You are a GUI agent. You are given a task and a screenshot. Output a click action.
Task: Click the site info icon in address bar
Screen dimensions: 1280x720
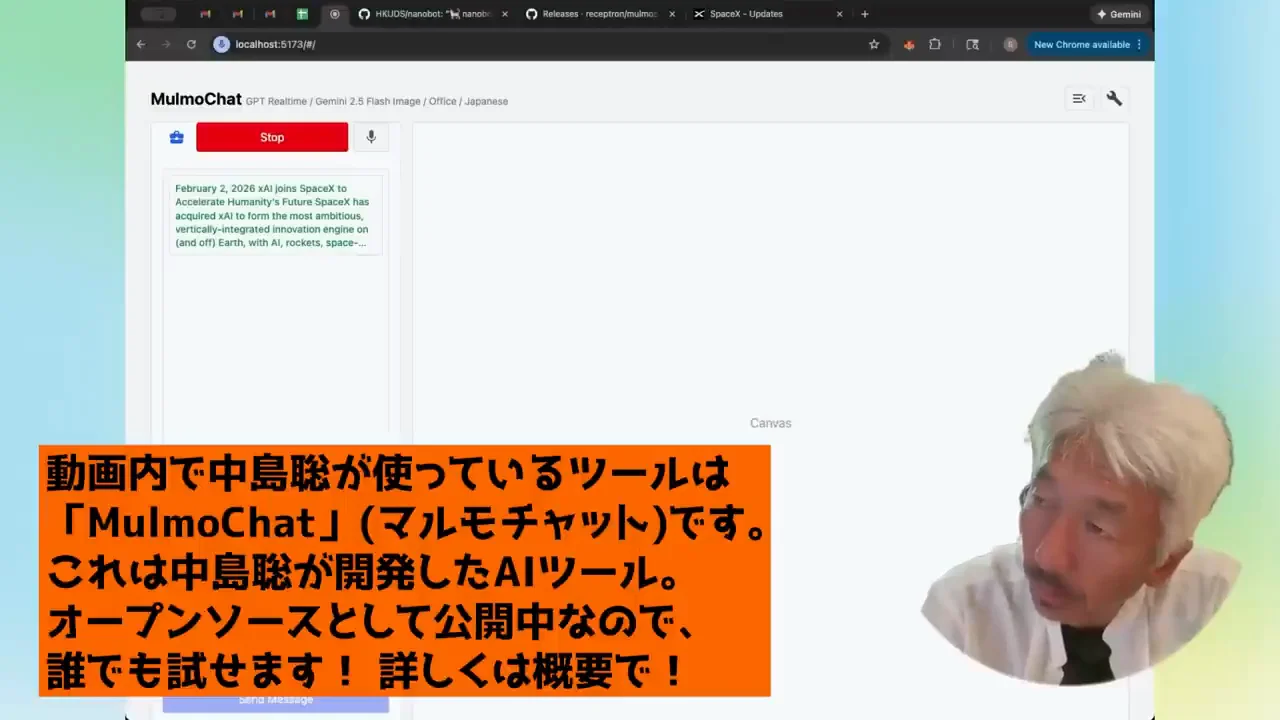click(222, 44)
